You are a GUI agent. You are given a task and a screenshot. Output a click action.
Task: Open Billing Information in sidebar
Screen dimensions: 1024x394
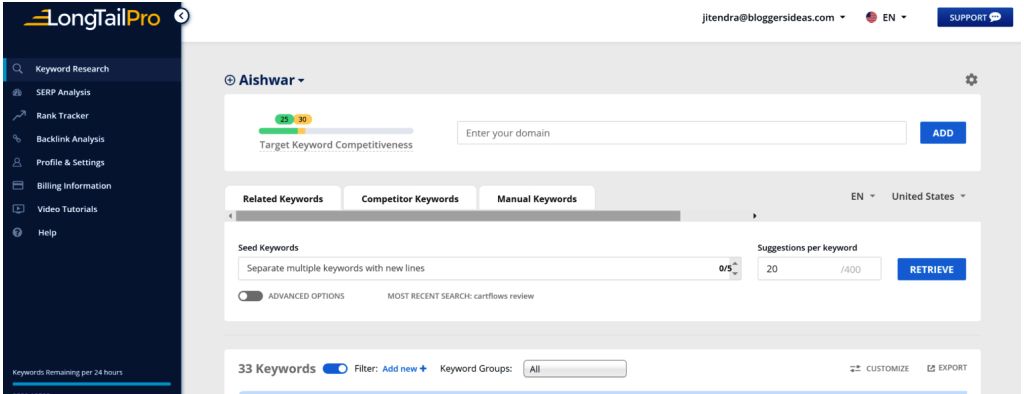[74, 186]
